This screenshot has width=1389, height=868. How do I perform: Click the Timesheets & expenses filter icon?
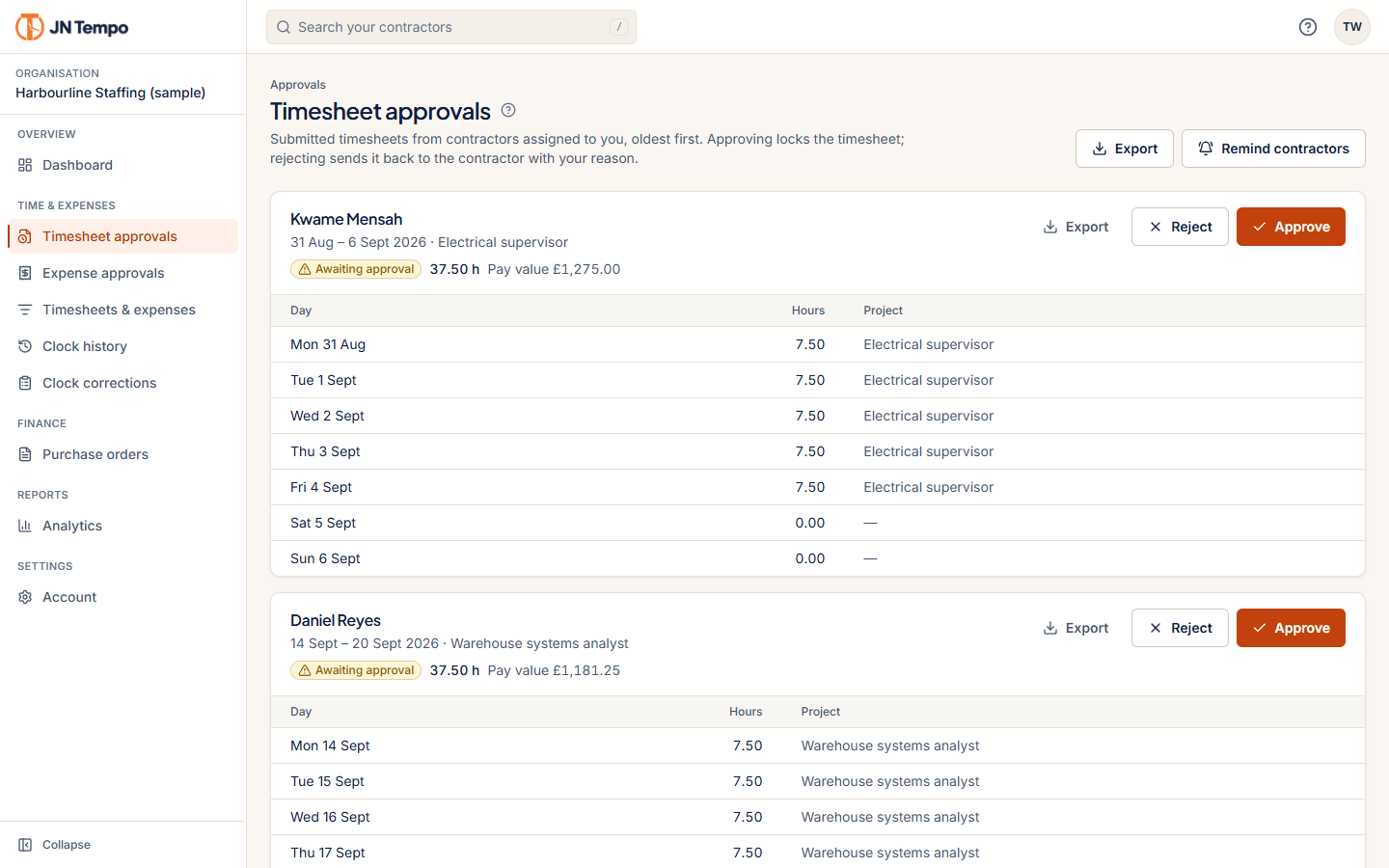click(x=25, y=310)
